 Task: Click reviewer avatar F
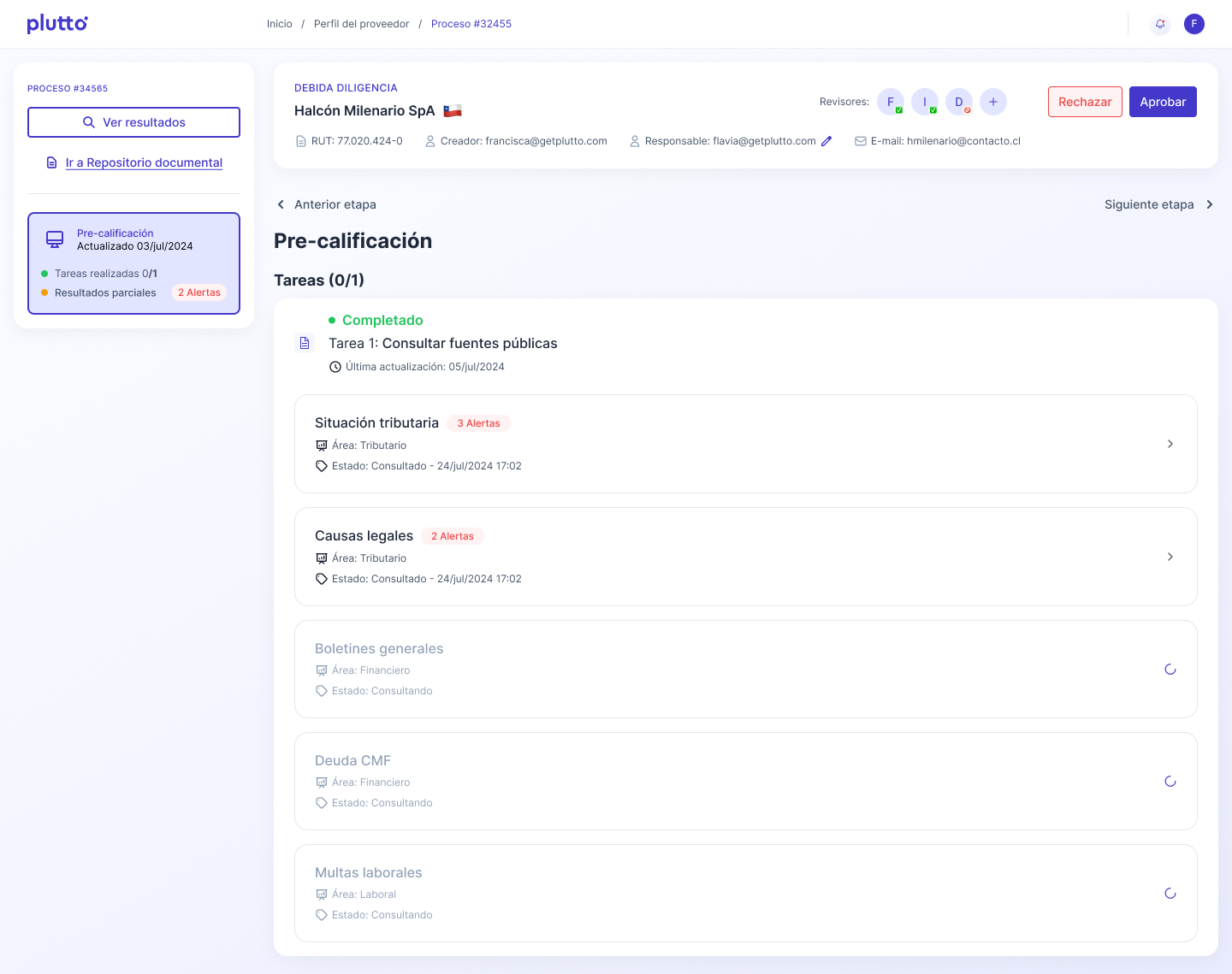tap(891, 102)
